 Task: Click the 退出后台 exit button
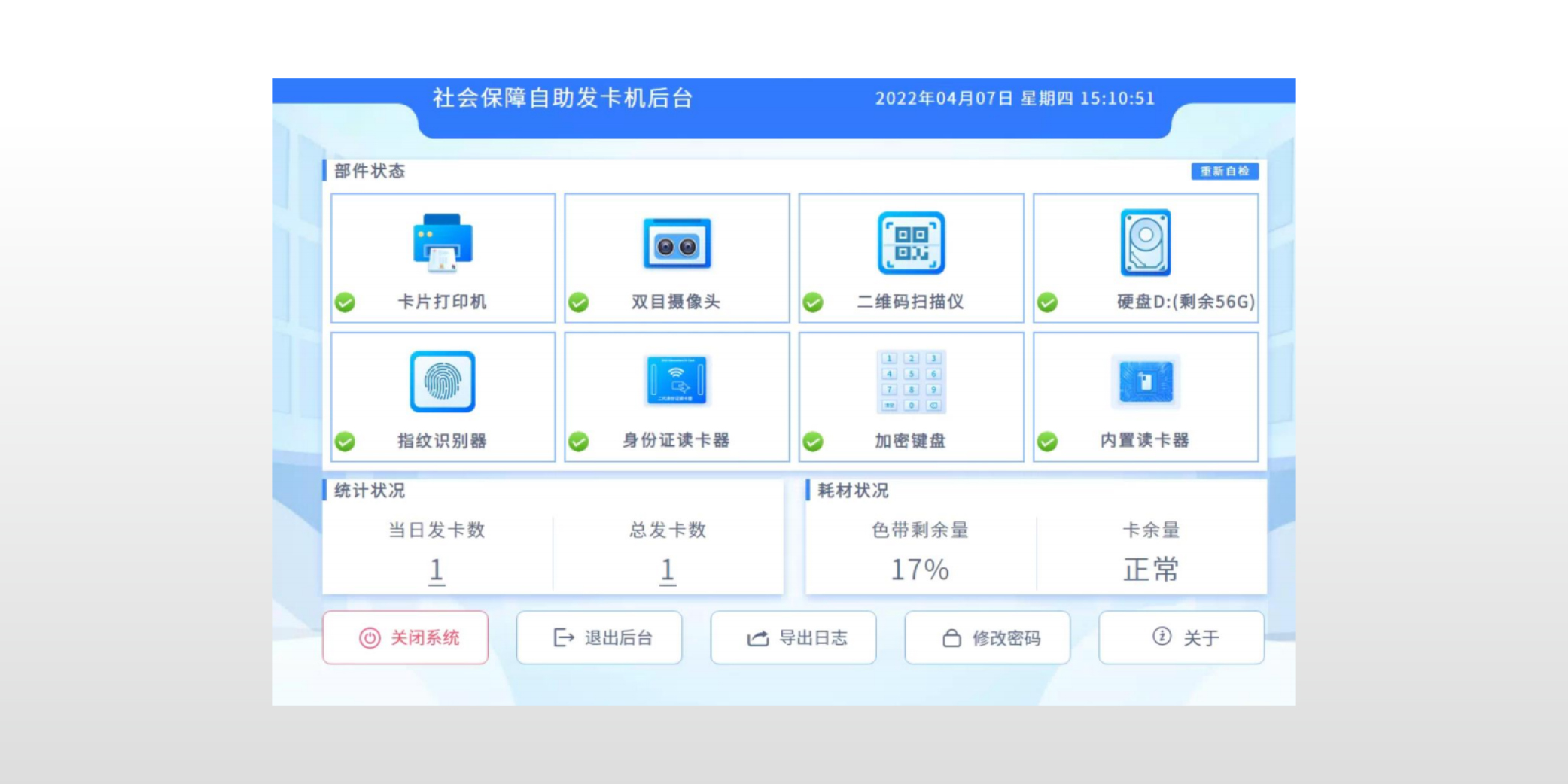click(599, 638)
